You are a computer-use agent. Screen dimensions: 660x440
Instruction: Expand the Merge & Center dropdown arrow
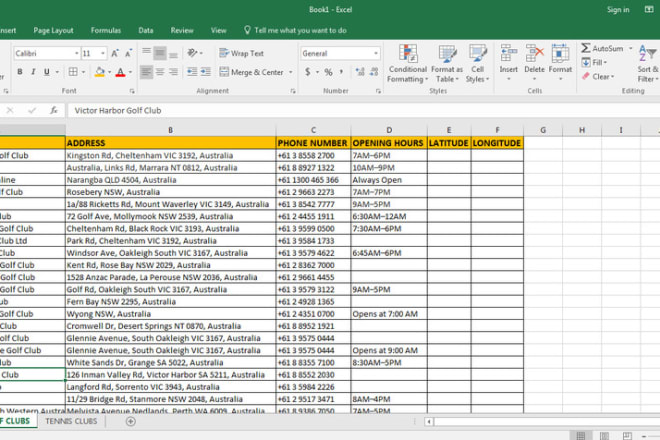(x=290, y=72)
